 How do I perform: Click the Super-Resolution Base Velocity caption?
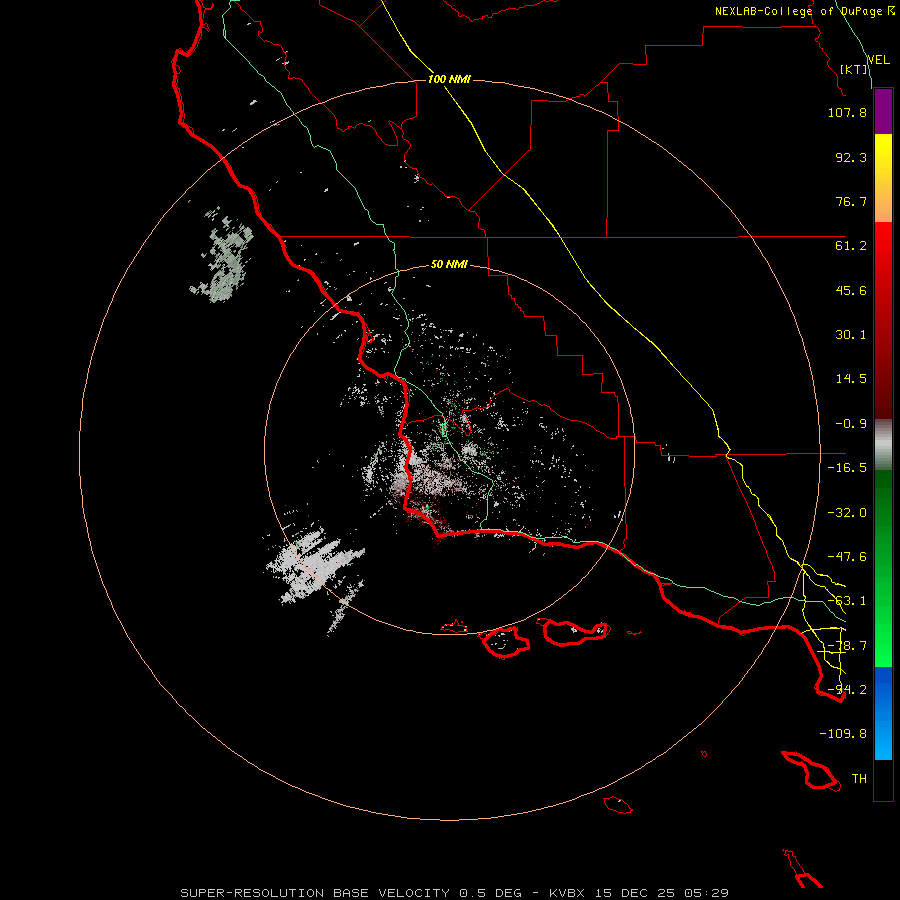pyautogui.click(x=455, y=893)
